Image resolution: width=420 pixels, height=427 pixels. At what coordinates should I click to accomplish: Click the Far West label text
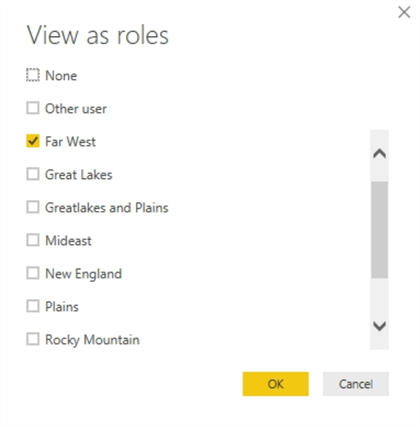pos(70,142)
